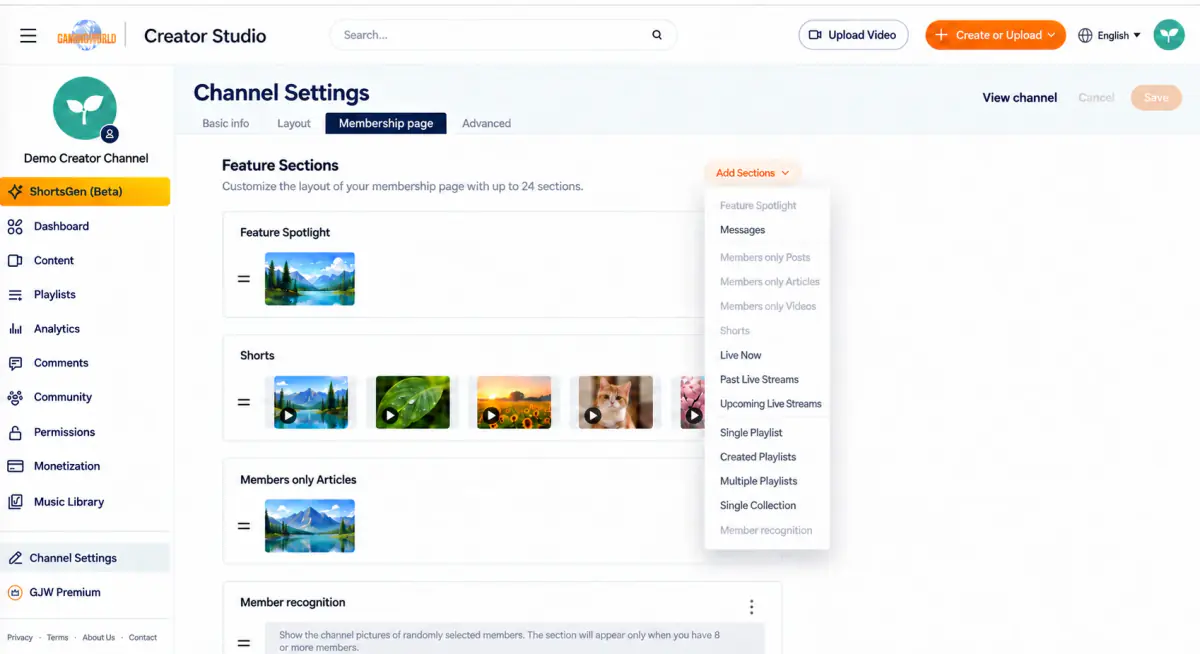Viewport: 1200px width, 654px height.
Task: Click the Feature Sections heading
Action: click(x=280, y=165)
